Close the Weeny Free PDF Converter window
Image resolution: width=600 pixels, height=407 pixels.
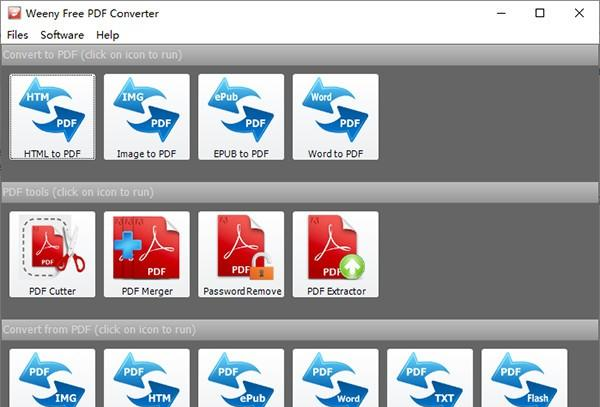pos(579,13)
